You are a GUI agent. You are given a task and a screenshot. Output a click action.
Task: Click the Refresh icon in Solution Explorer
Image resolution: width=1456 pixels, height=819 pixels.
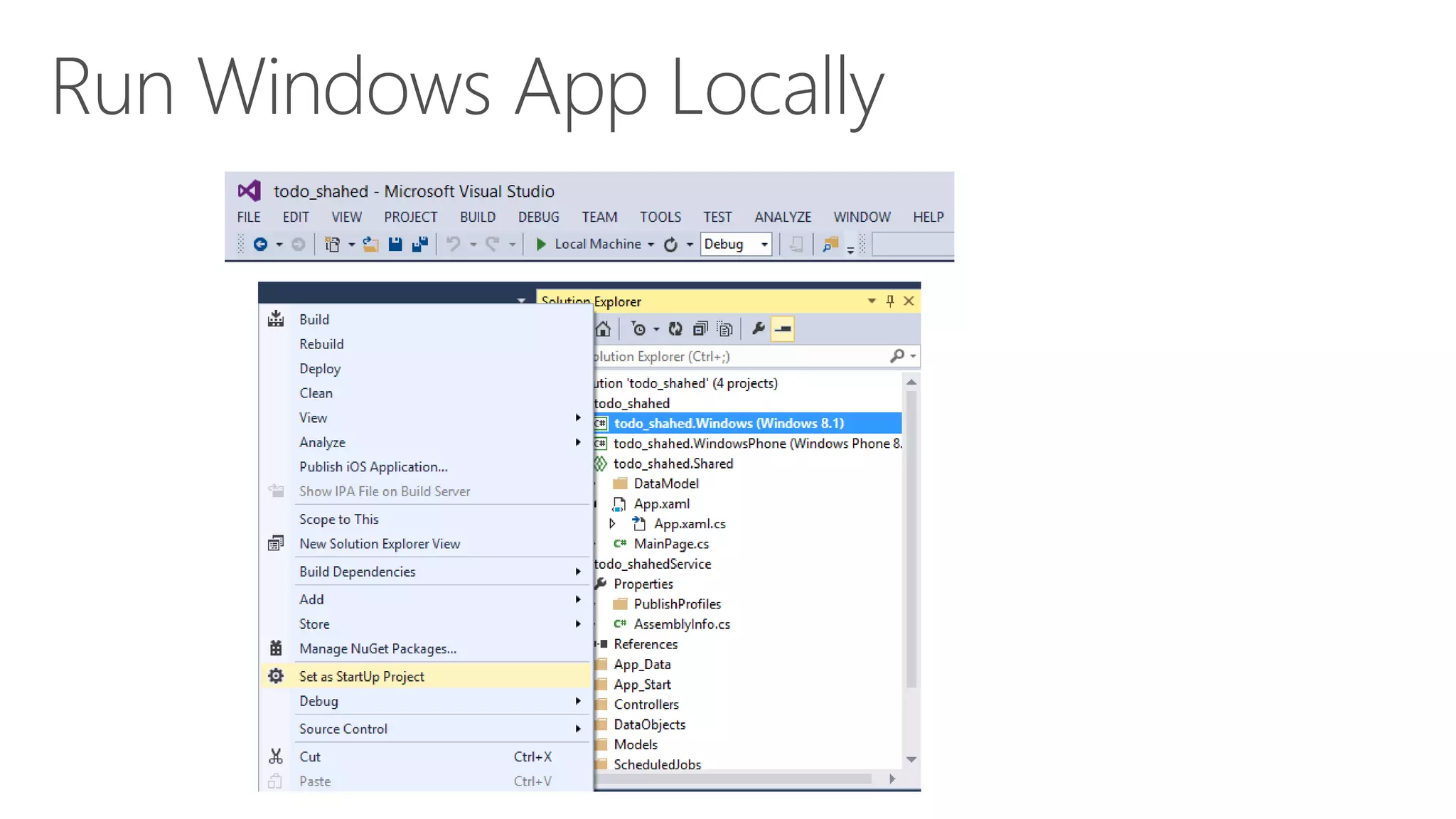click(675, 329)
